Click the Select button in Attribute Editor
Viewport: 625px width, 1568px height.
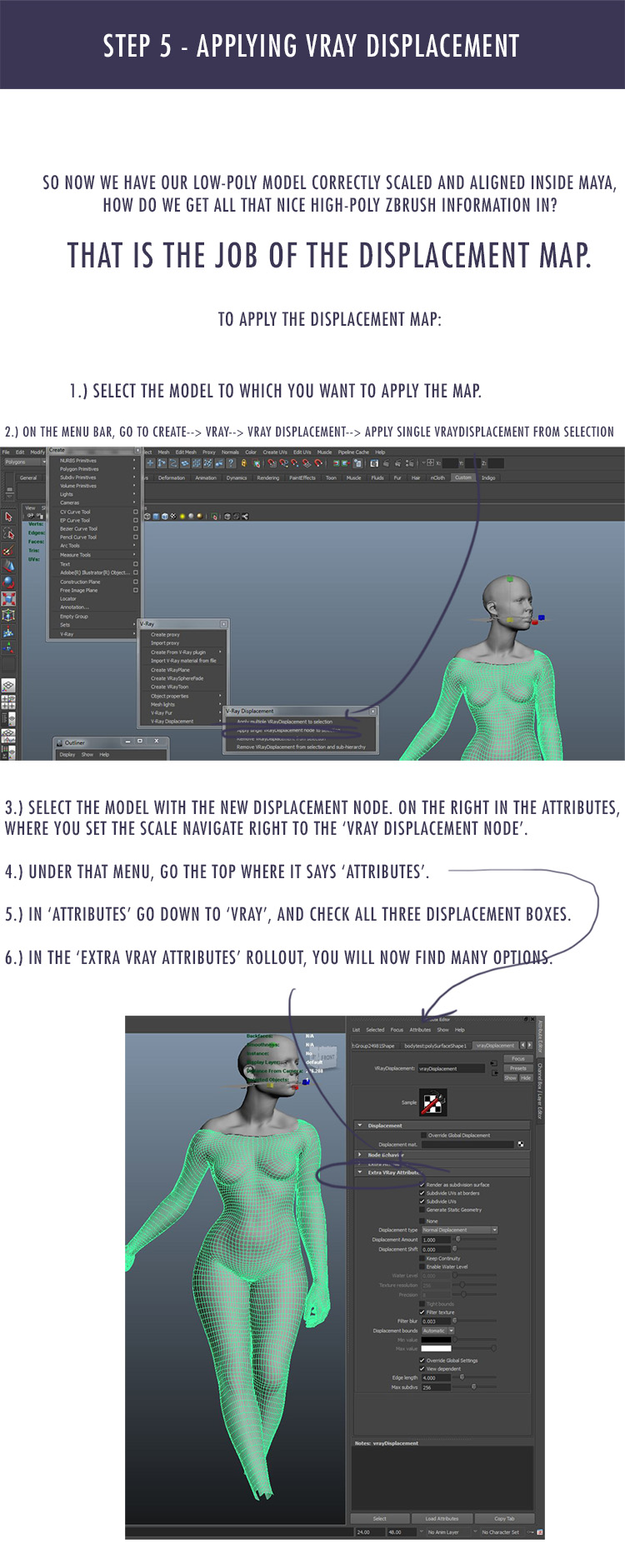(380, 1518)
